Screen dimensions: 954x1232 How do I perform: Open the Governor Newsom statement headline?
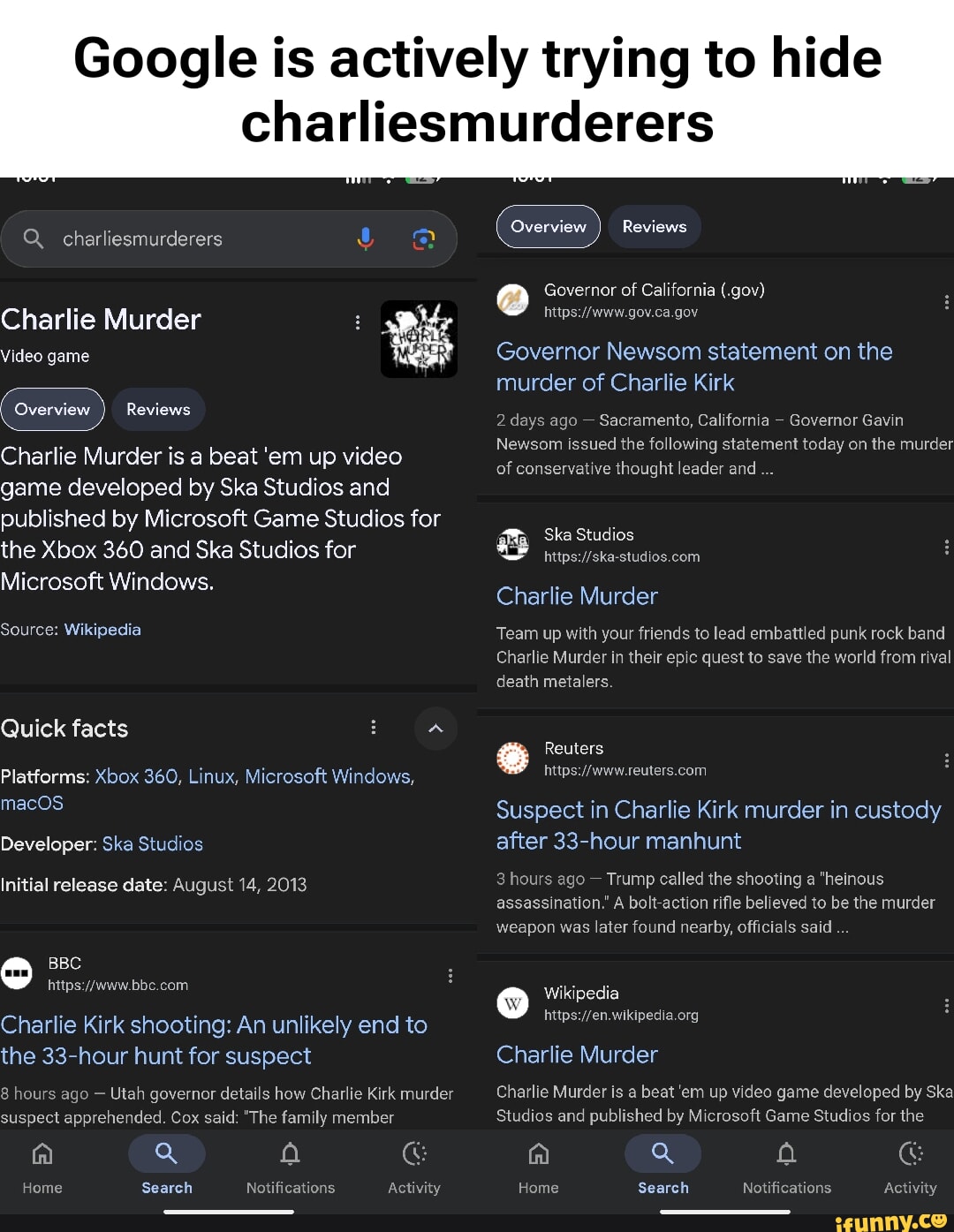693,367
